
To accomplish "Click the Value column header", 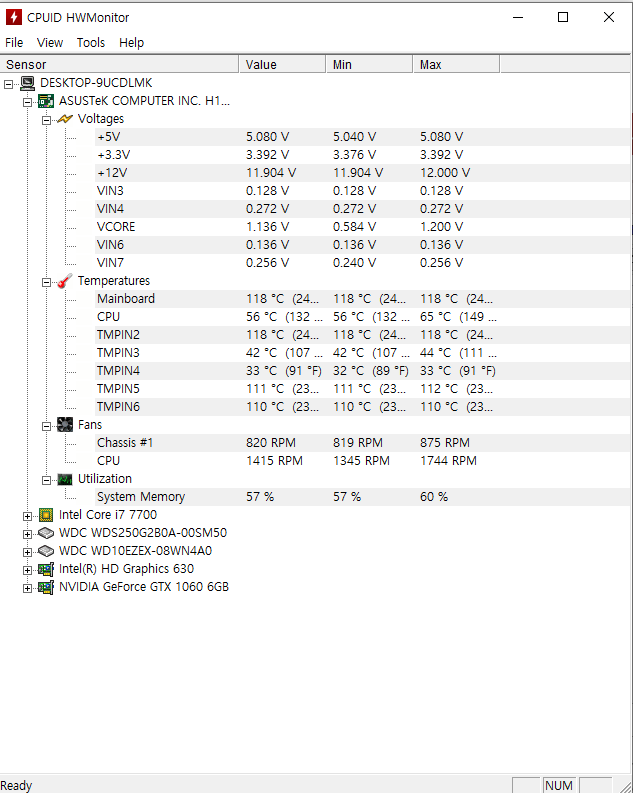I will [282, 65].
